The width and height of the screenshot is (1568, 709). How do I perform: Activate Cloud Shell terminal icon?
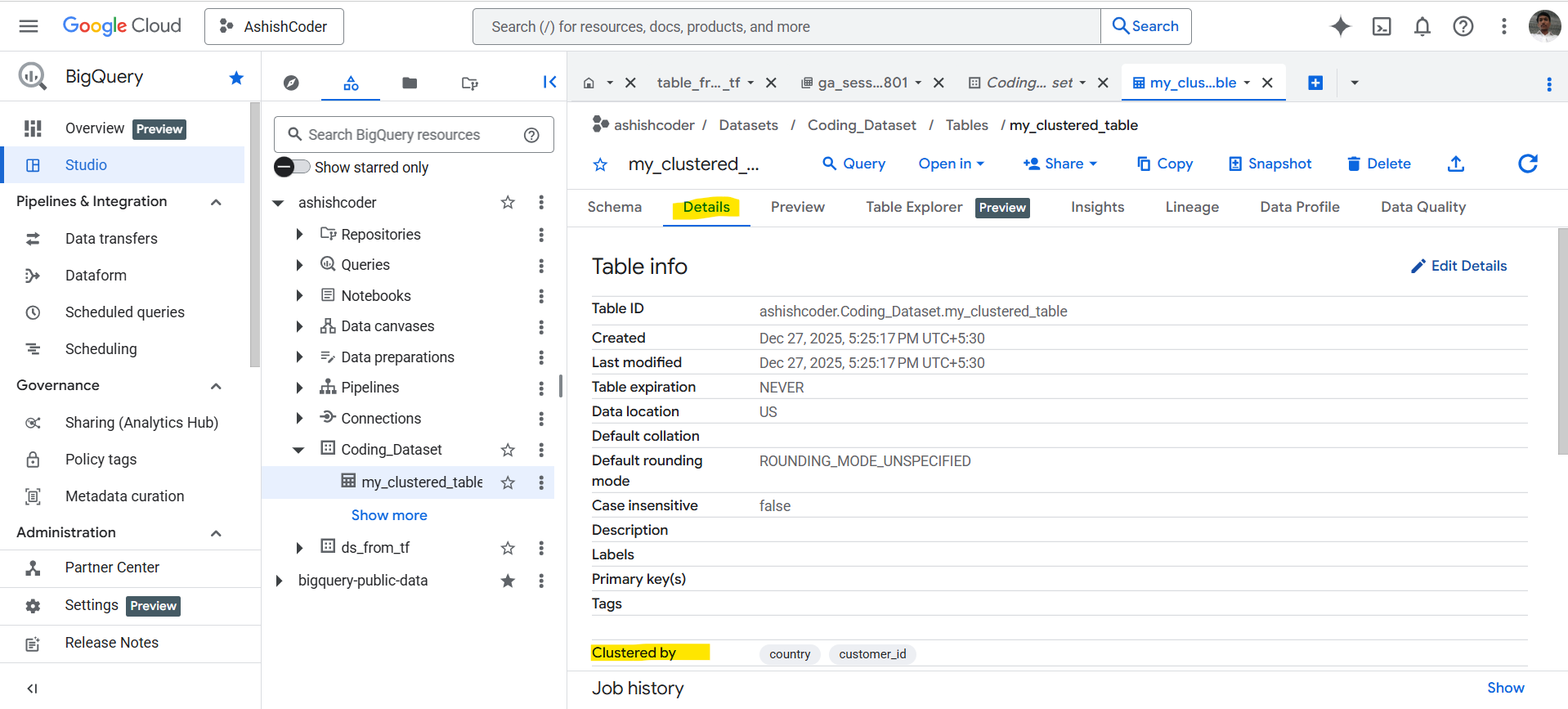pyautogui.click(x=1382, y=26)
